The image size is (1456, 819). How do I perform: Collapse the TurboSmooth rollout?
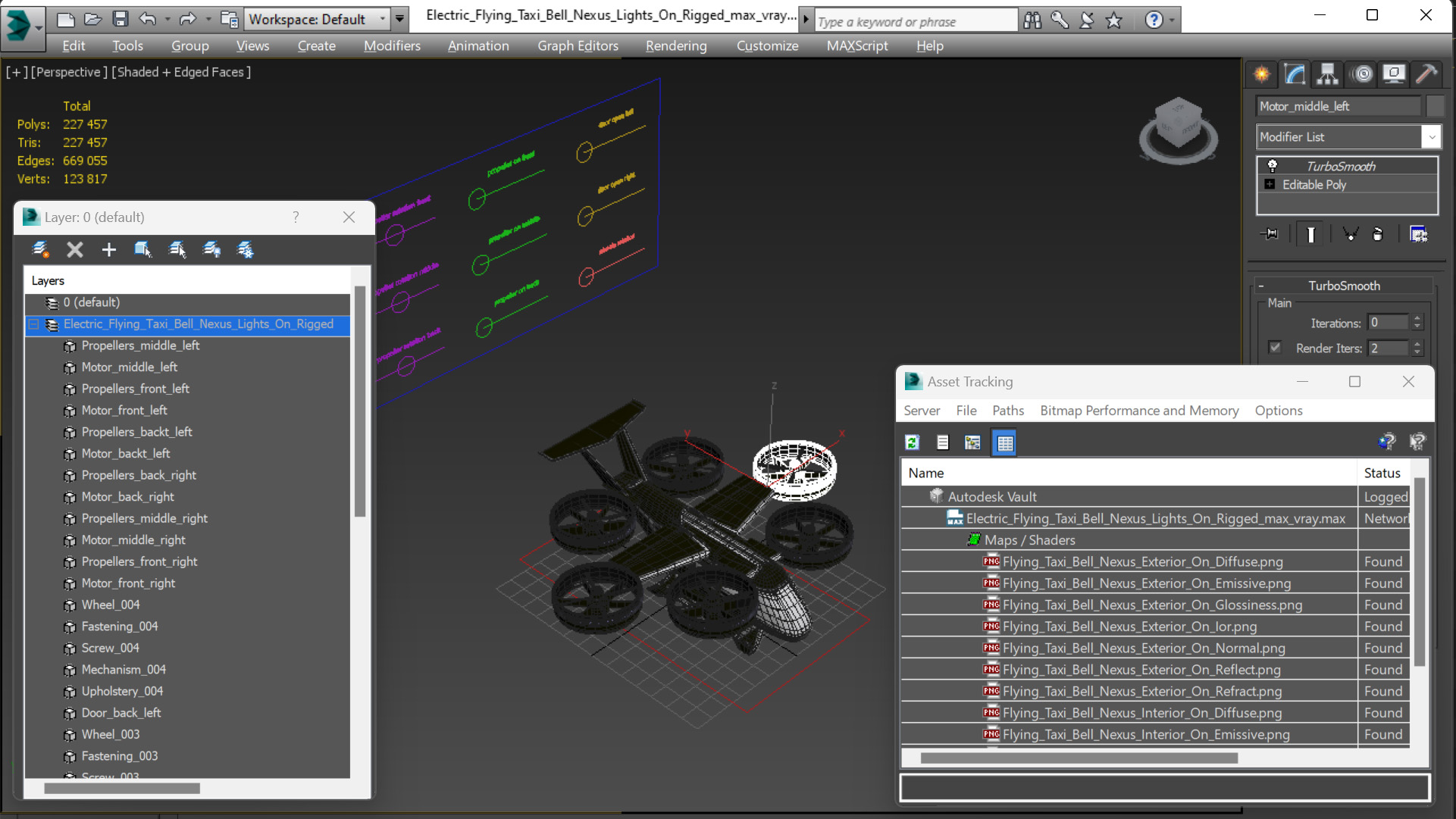1261,286
